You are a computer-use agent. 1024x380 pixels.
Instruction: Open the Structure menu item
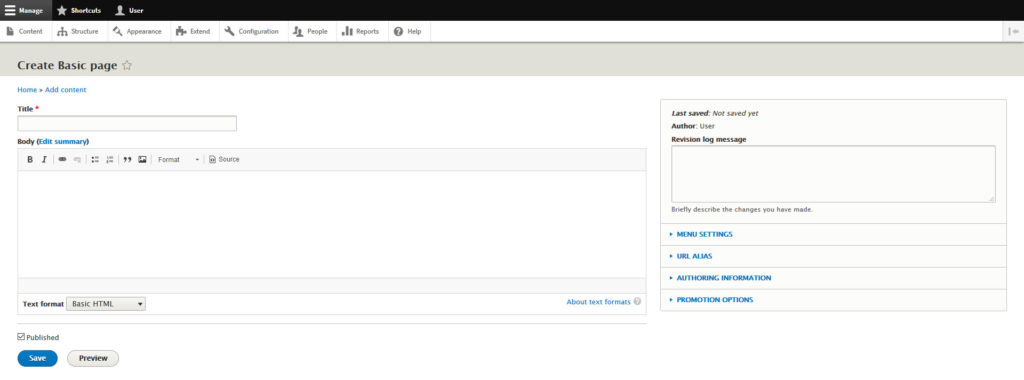click(x=78, y=31)
